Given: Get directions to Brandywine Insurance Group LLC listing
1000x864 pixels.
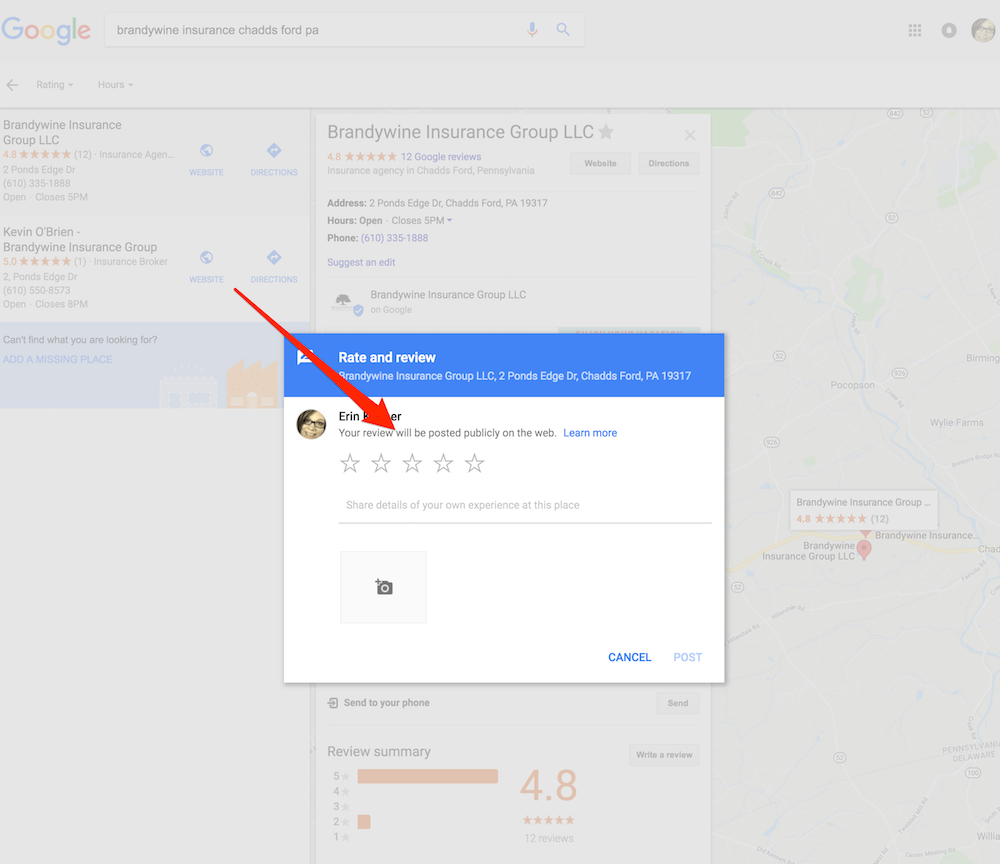Looking at the screenshot, I should pos(274,159).
